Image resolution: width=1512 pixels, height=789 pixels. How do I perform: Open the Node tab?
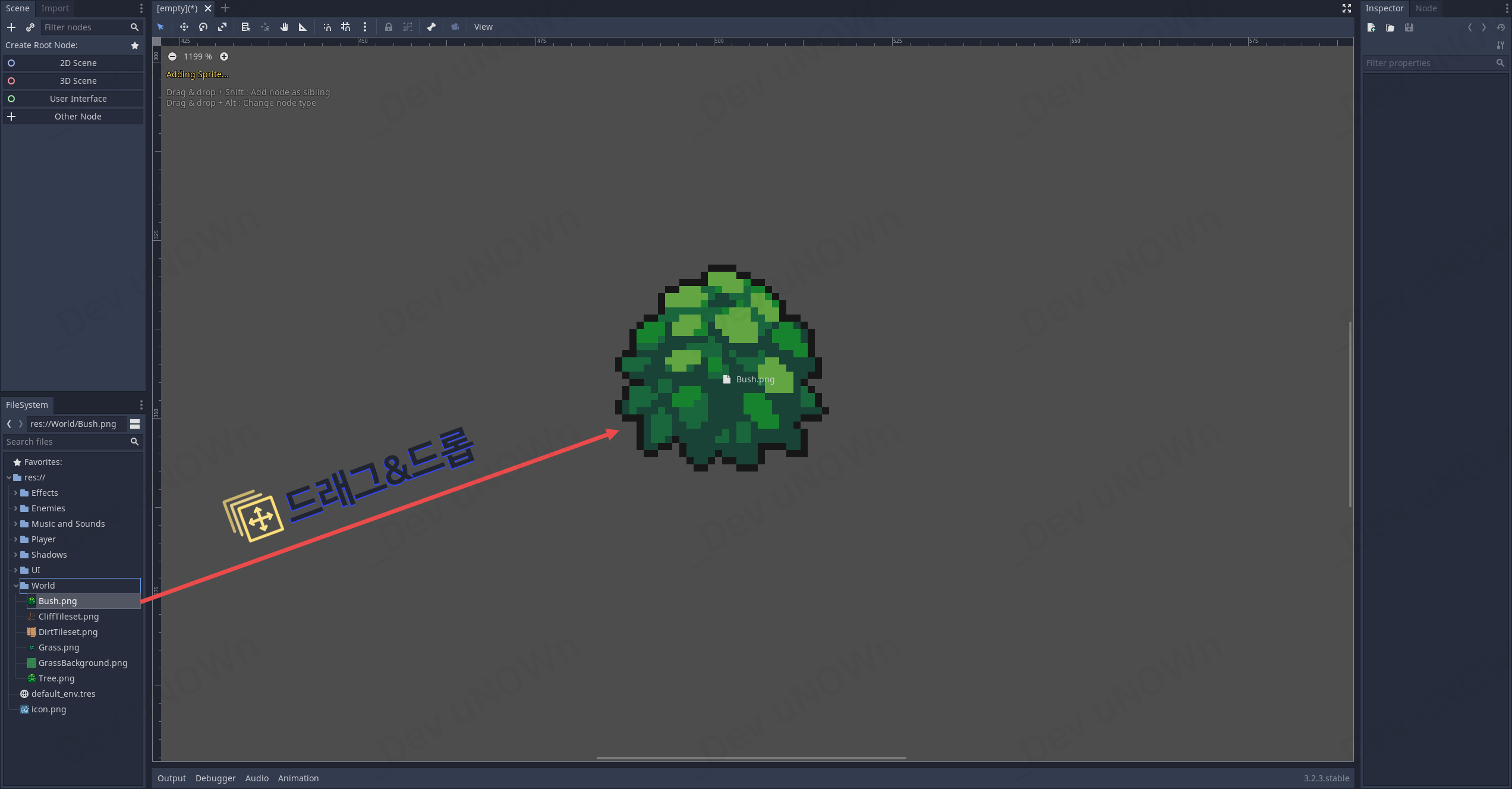click(x=1425, y=8)
